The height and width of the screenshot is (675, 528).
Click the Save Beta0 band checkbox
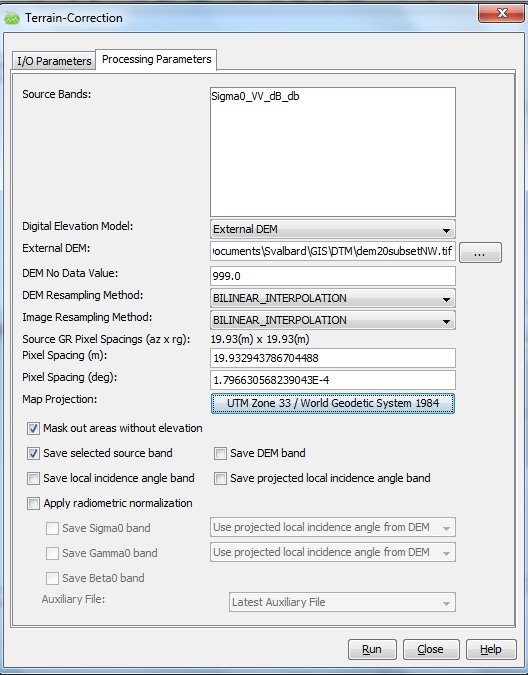[52, 578]
